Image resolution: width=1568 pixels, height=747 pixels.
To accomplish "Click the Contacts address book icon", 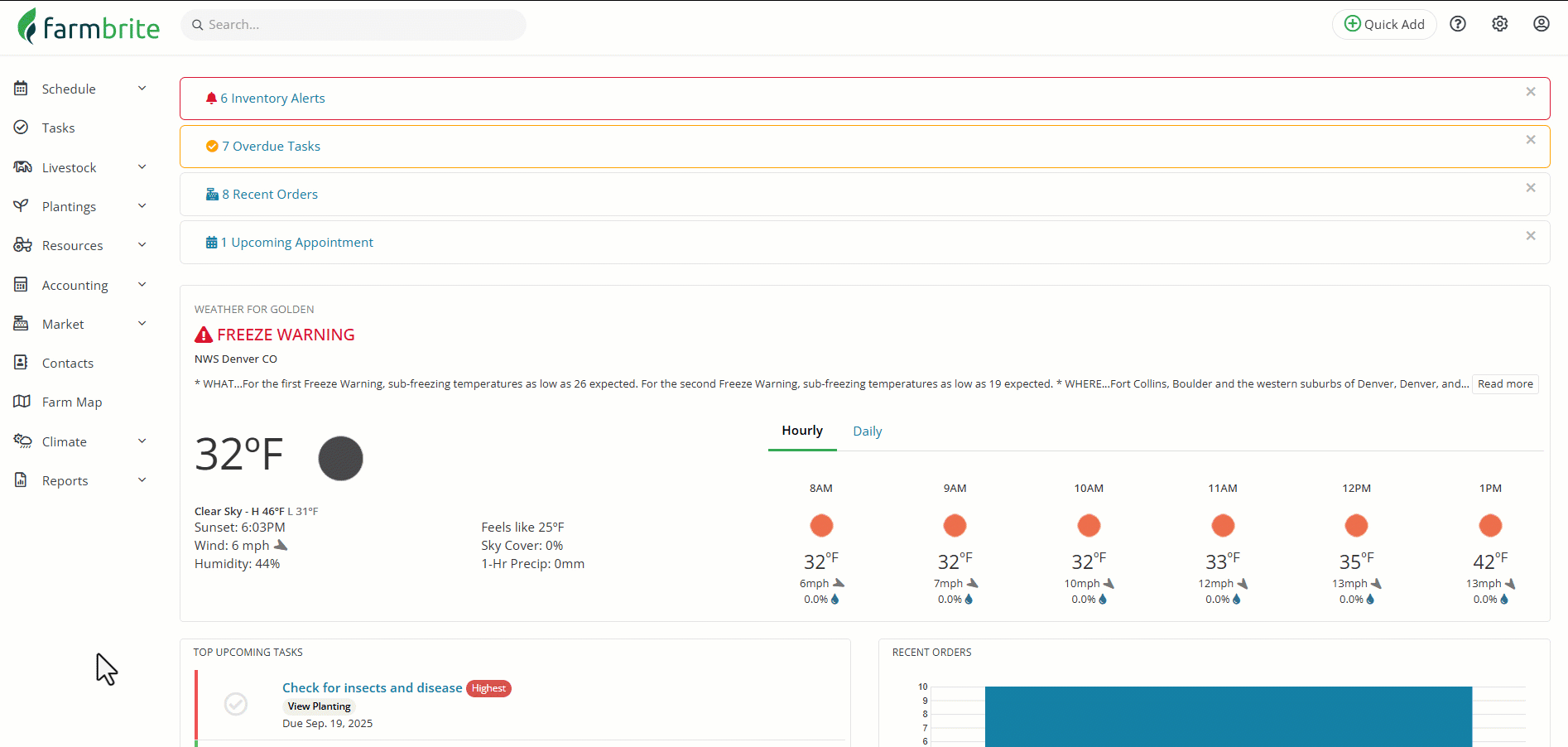I will (x=22, y=363).
